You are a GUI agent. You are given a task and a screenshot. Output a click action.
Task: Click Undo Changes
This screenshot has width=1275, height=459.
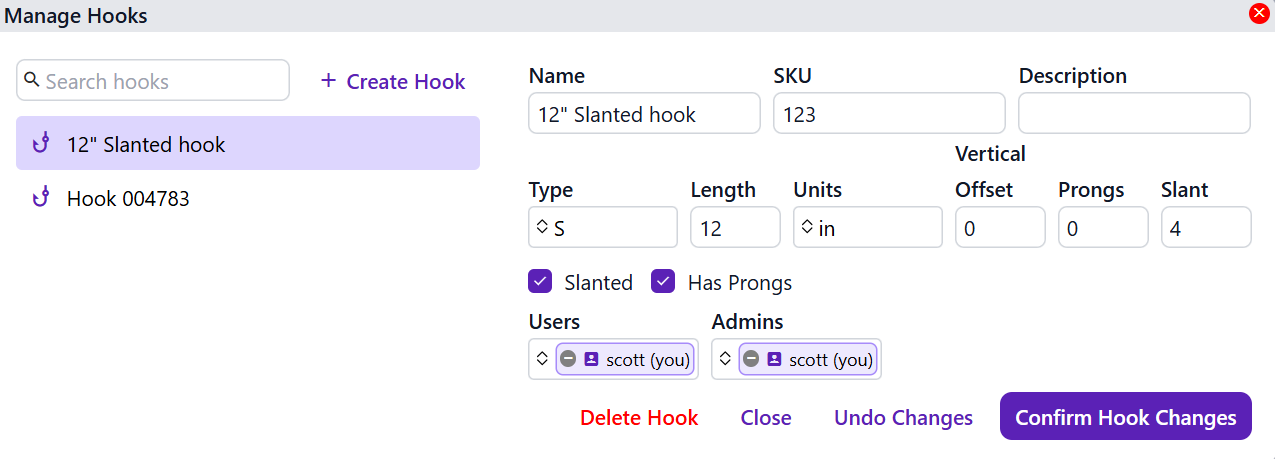pyautogui.click(x=903, y=418)
